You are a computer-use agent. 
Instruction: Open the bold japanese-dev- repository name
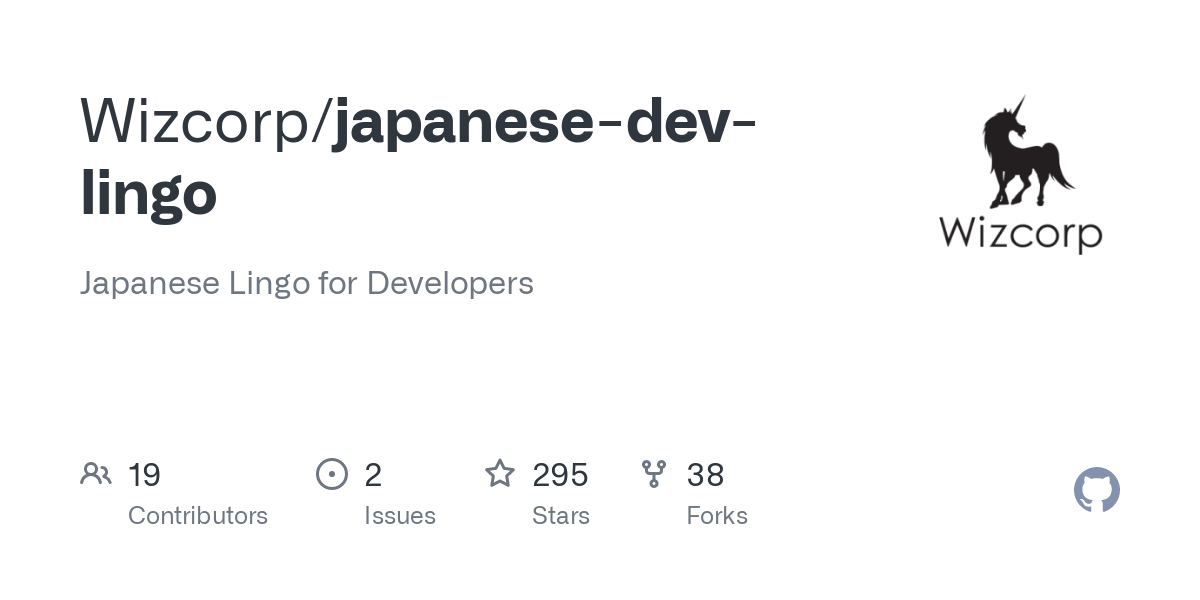(545, 122)
